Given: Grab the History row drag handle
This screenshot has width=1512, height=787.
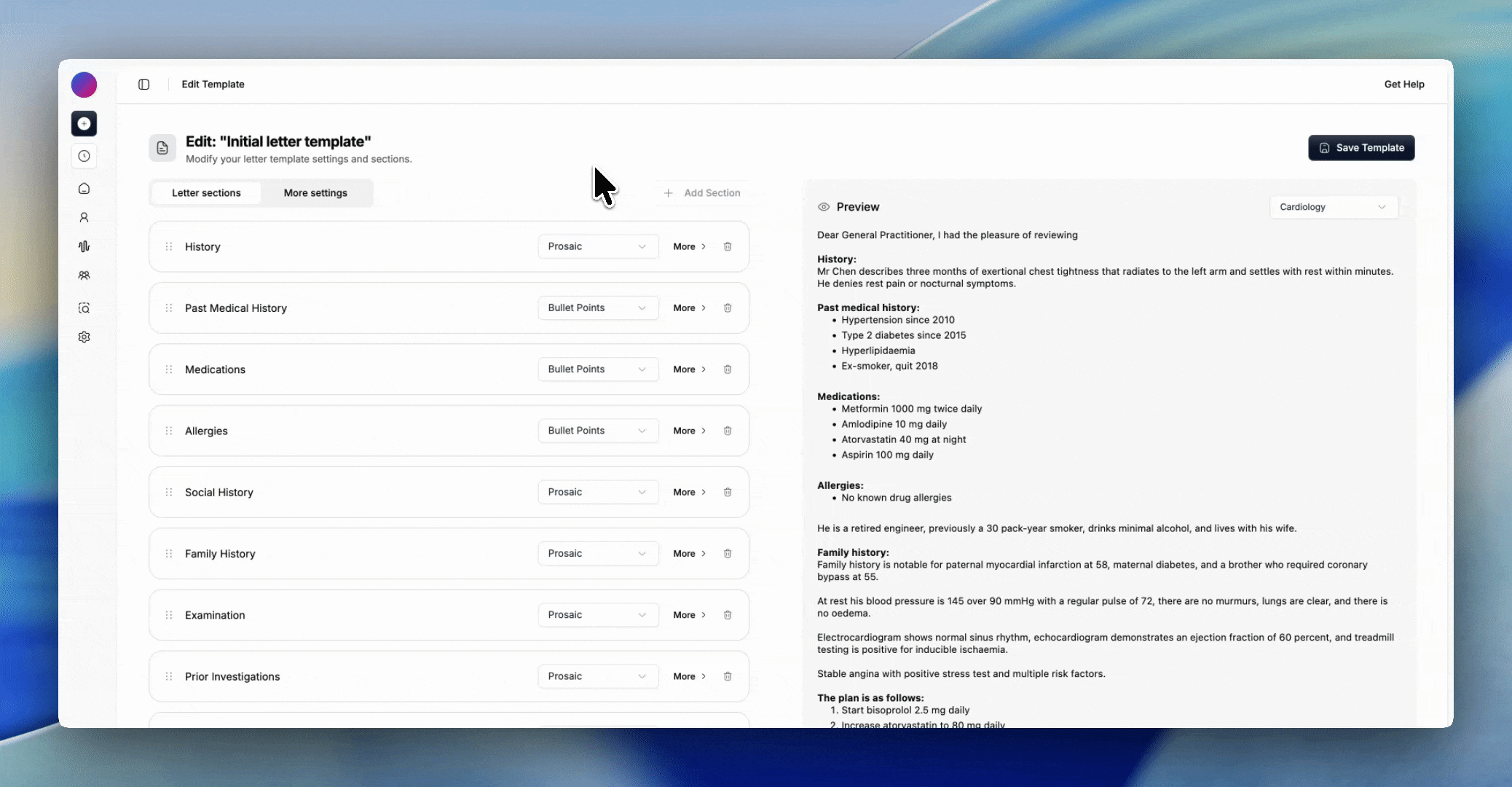Looking at the screenshot, I should pos(169,246).
